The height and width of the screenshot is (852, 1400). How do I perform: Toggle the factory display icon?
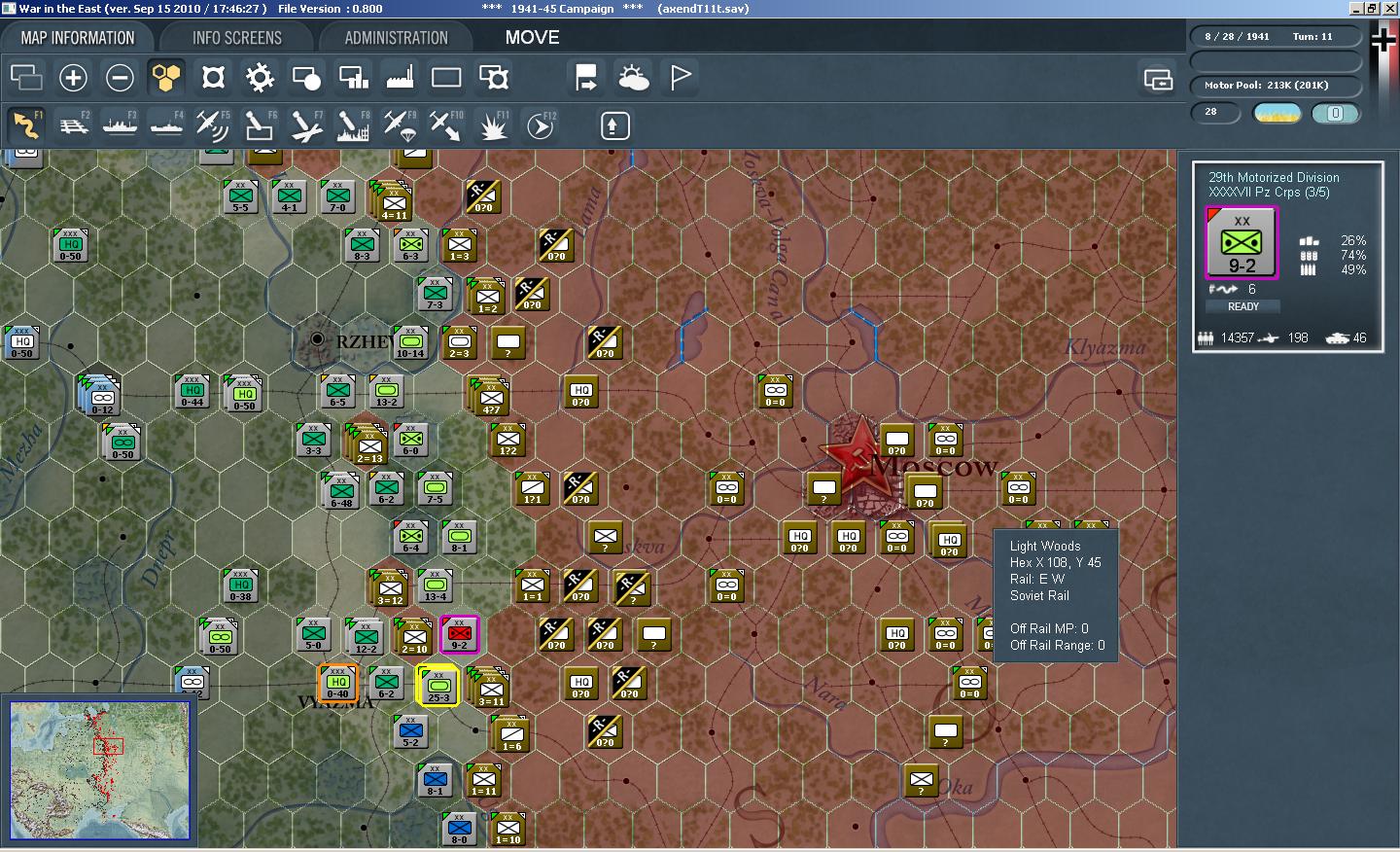(400, 78)
